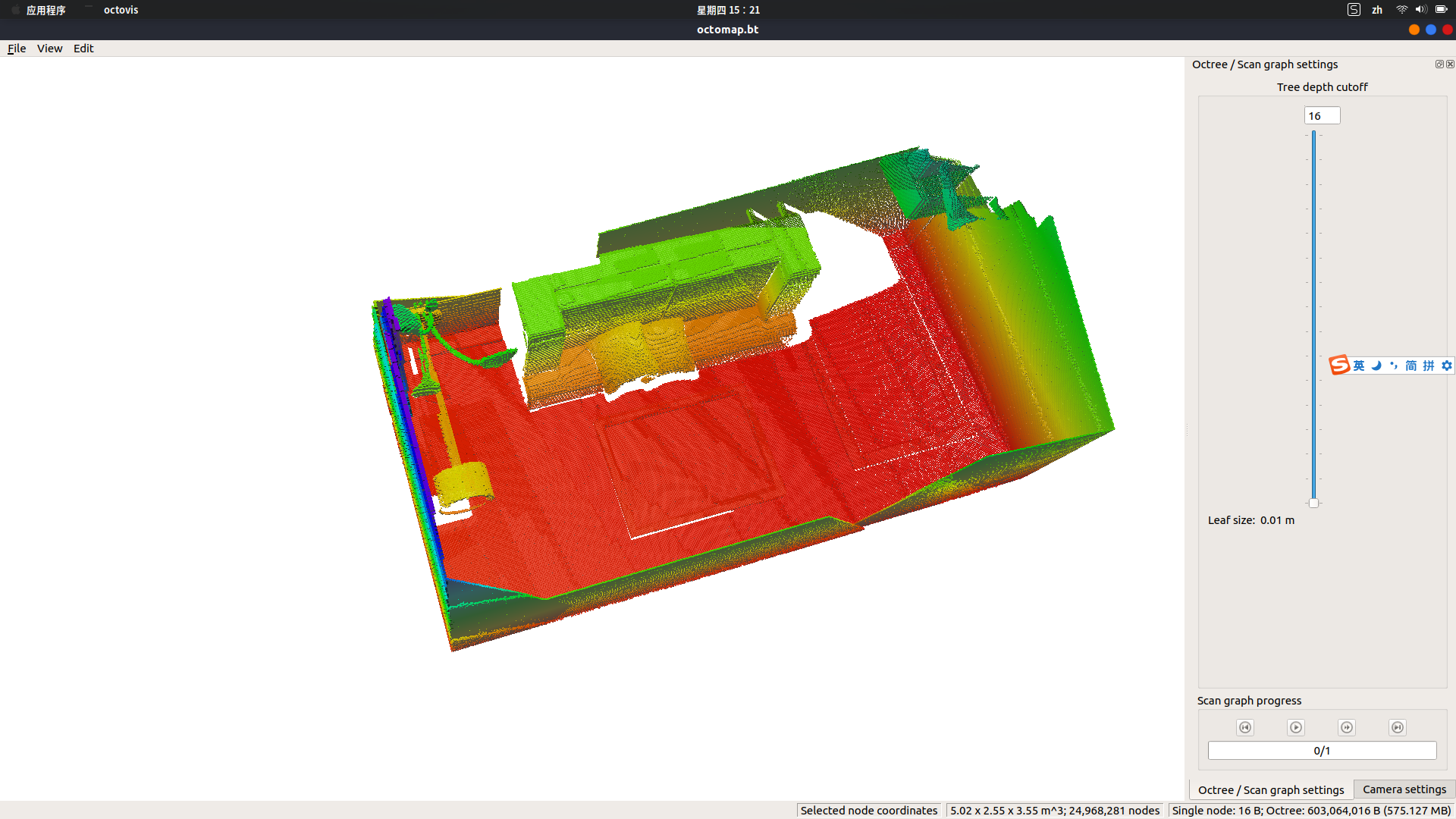Image resolution: width=1456 pixels, height=819 pixels.
Task: Jump to the last scan with skip-to-end button
Action: (1398, 727)
